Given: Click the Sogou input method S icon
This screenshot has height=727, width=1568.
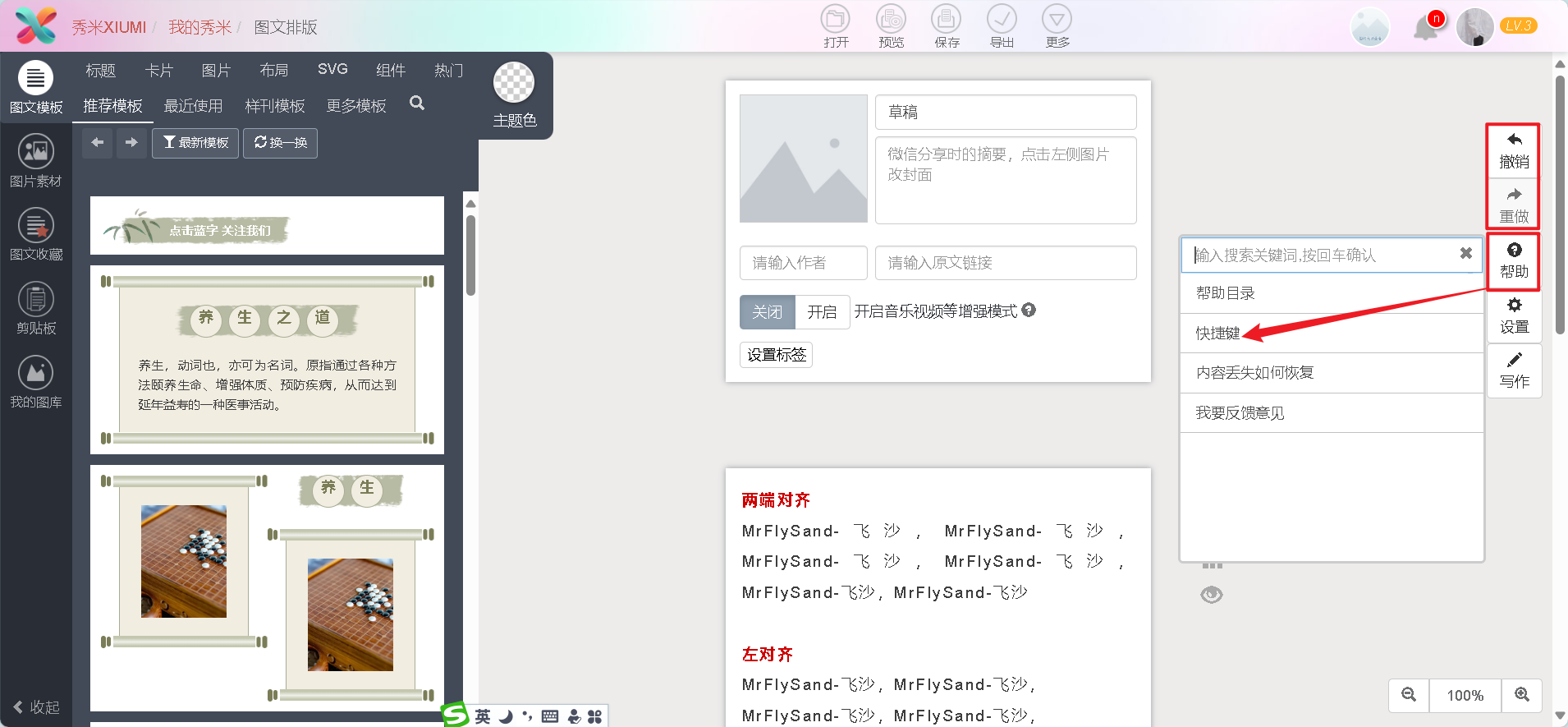Looking at the screenshot, I should [455, 715].
